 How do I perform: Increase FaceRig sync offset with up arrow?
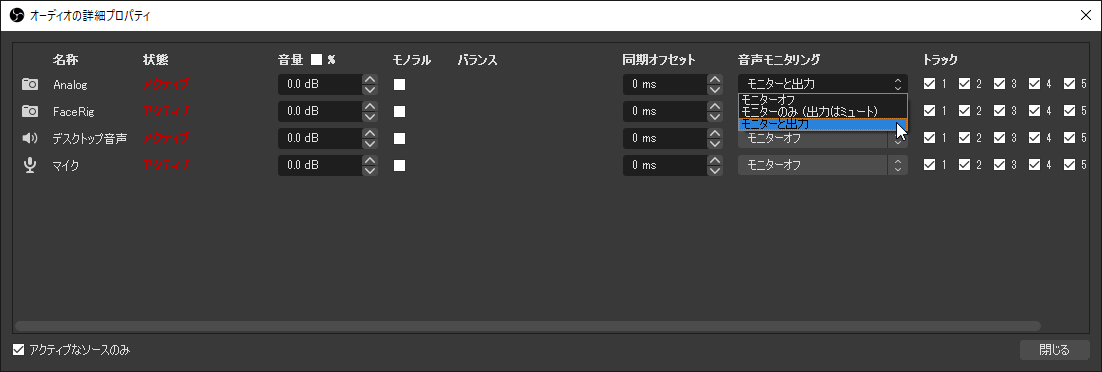(x=715, y=106)
